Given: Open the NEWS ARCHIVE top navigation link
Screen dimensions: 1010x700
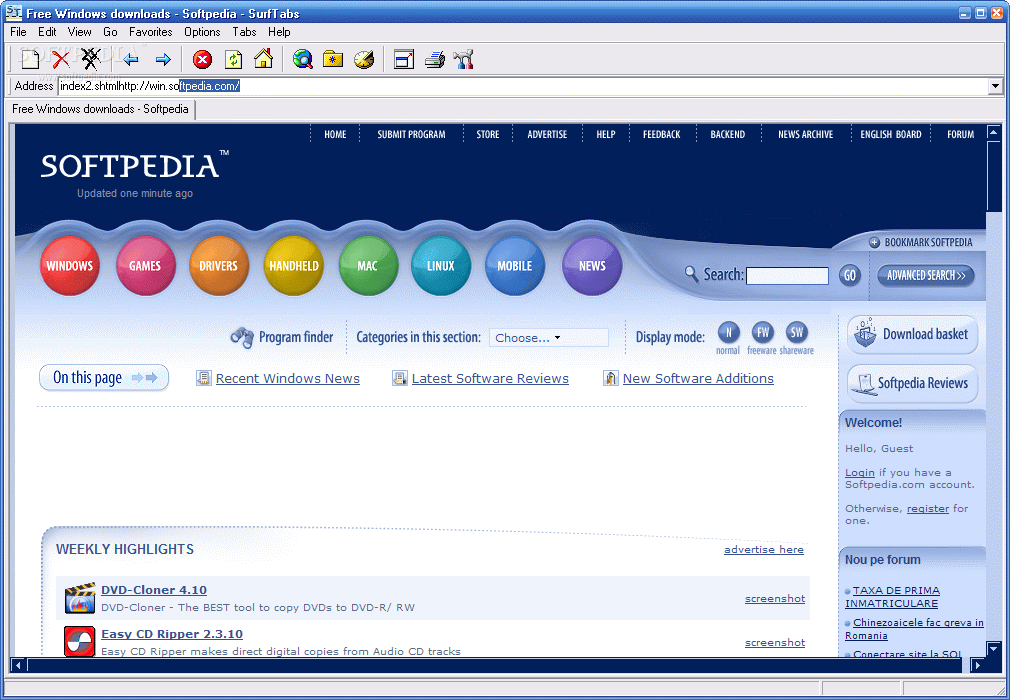Looking at the screenshot, I should coord(805,135).
